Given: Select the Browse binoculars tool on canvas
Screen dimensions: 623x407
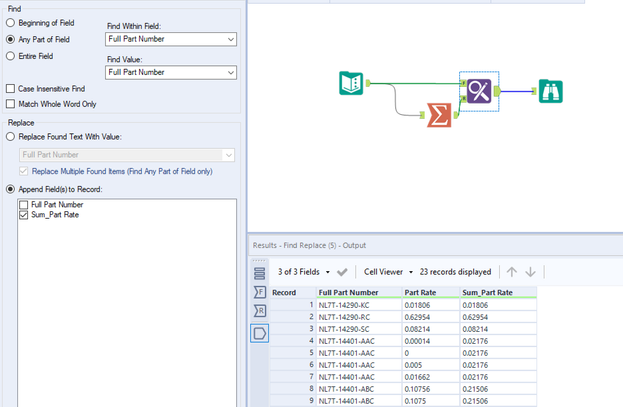Looking at the screenshot, I should (551, 91).
